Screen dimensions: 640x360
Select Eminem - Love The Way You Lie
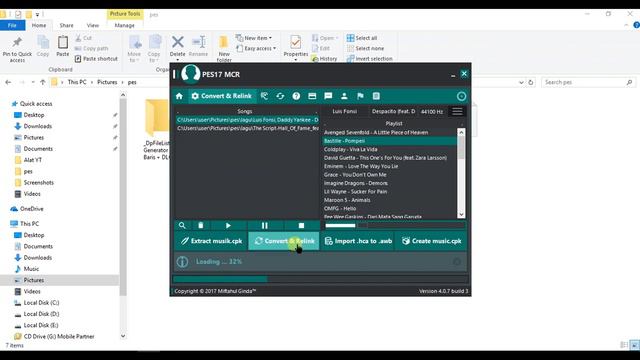(361, 166)
